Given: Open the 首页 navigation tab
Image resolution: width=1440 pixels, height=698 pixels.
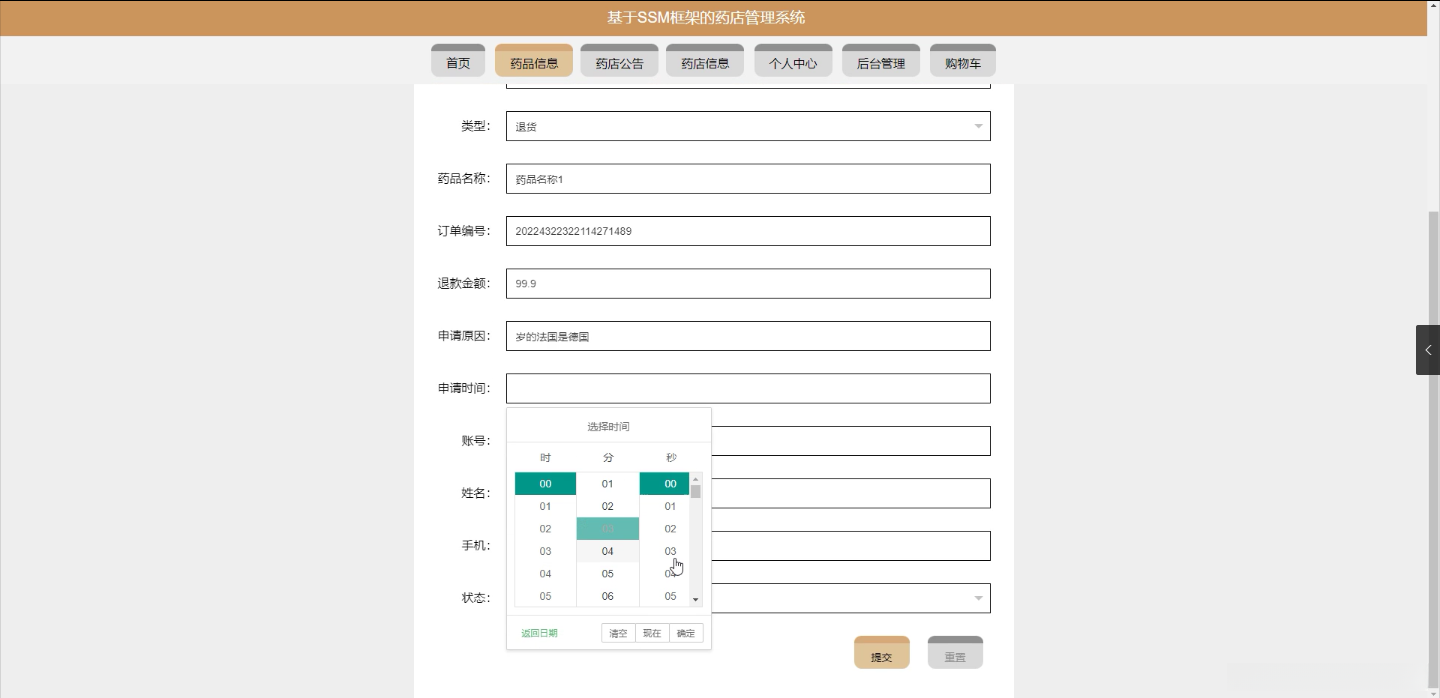Looking at the screenshot, I should tap(458, 61).
